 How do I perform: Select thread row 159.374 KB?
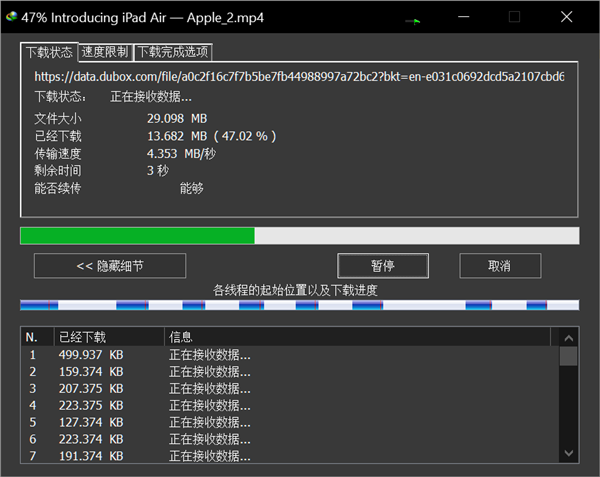point(290,372)
